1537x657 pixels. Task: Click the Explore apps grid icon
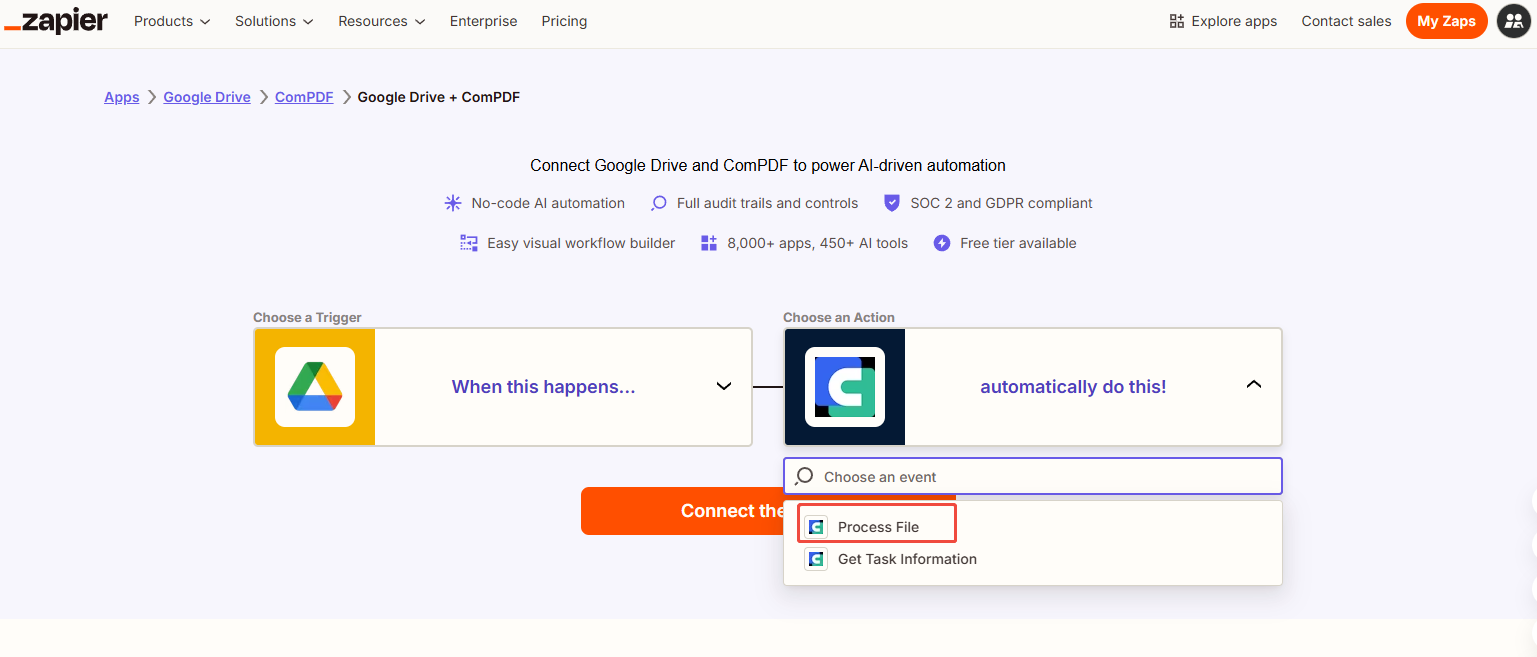pyautogui.click(x=1175, y=20)
